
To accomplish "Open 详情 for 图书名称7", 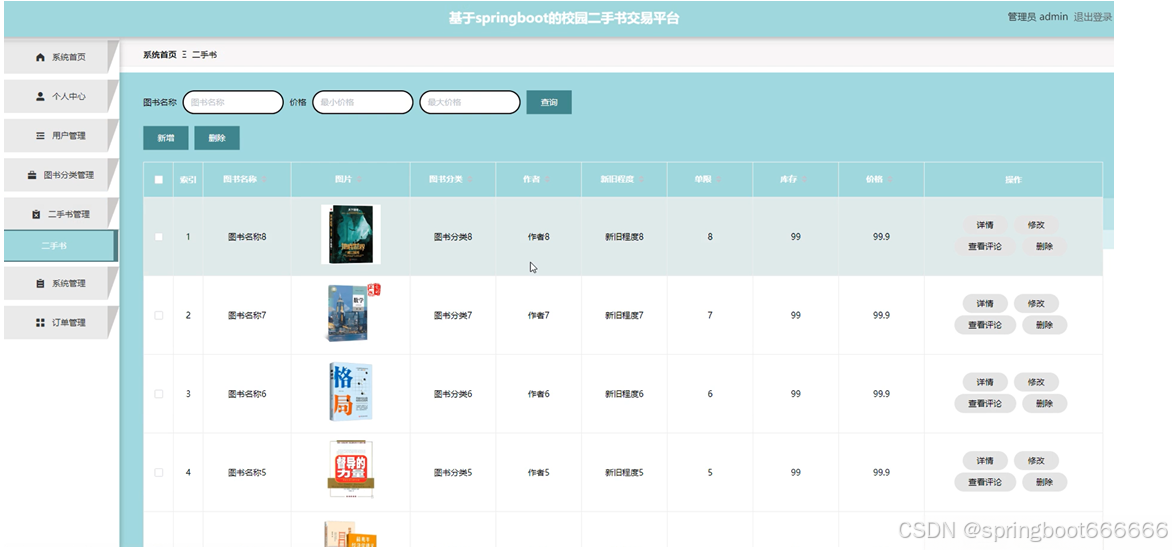I will 984,303.
